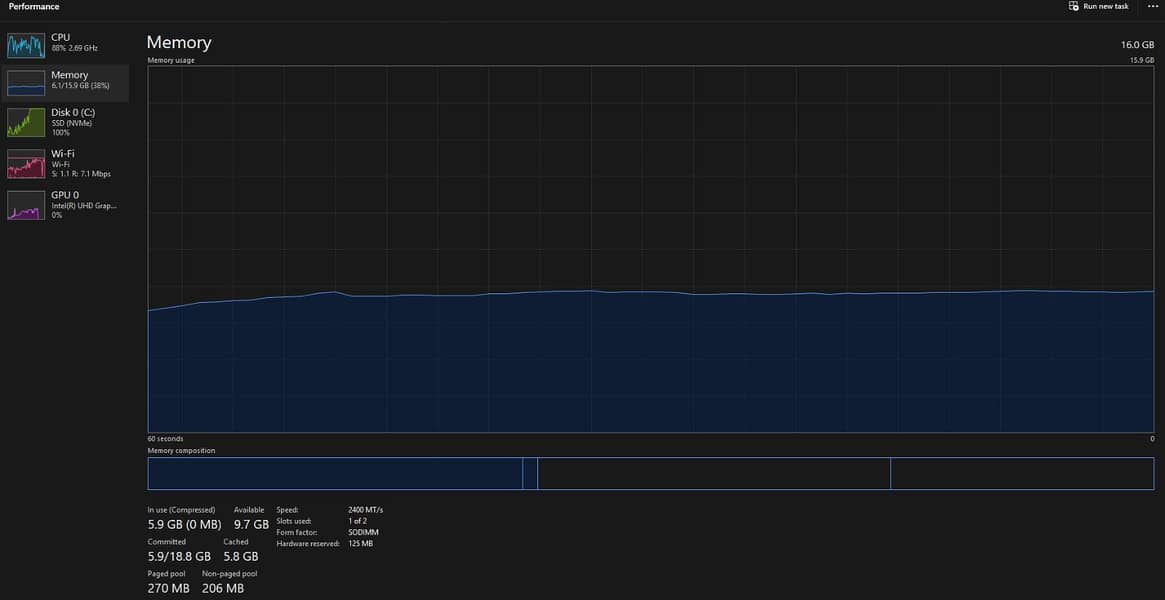
Task: Click the 5.9/18.8 GB Committed value
Action: (179, 556)
